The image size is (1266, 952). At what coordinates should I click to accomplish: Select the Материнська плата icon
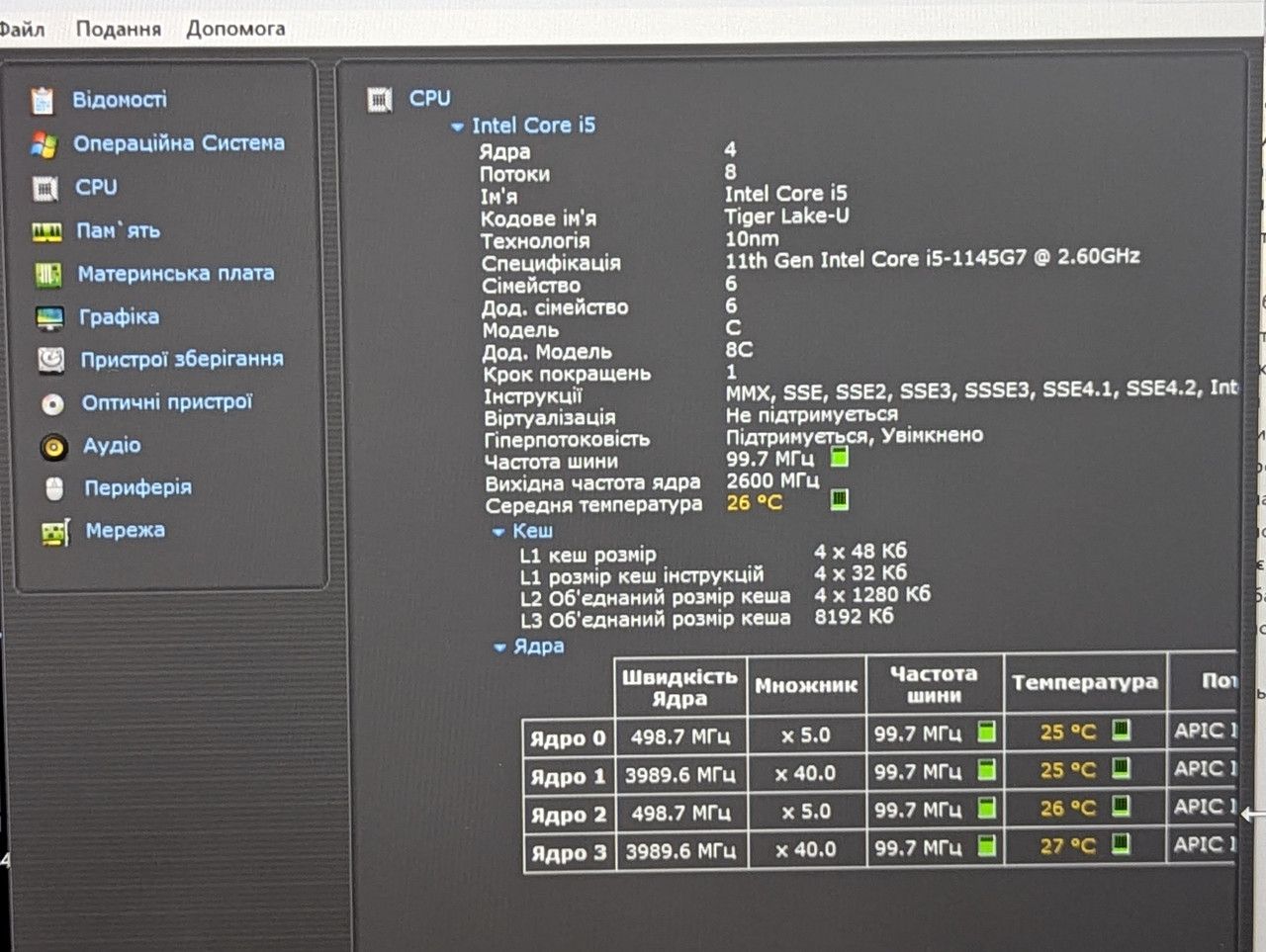[x=48, y=274]
